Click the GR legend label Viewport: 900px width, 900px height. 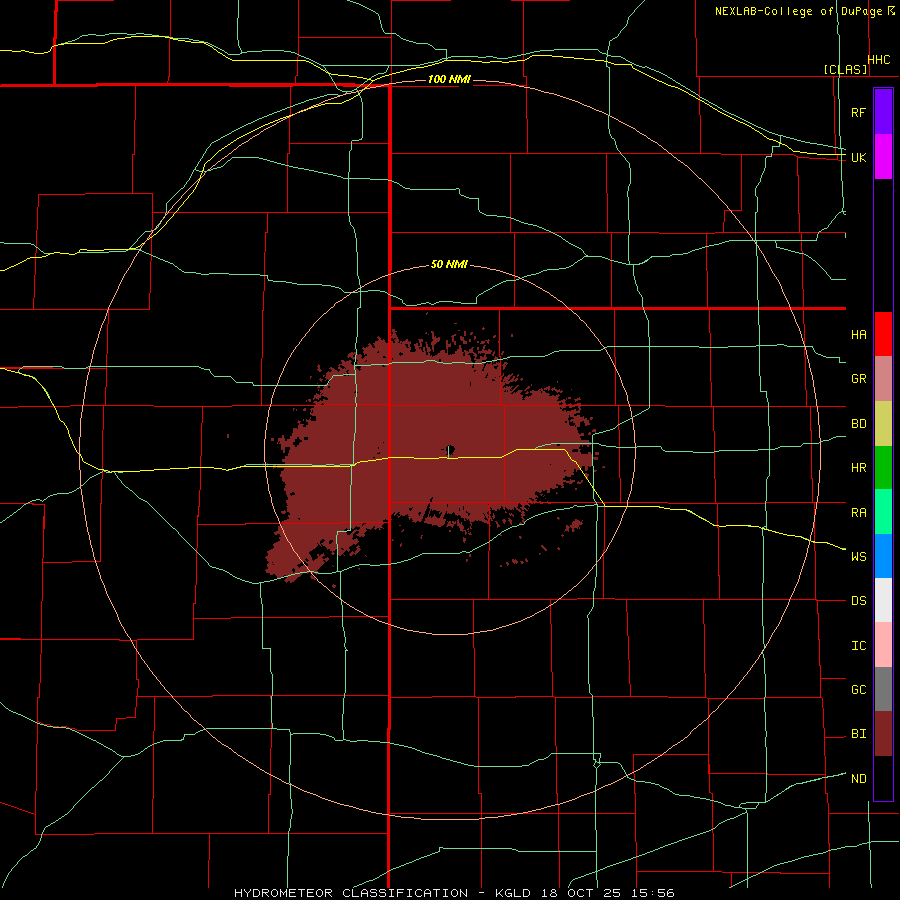click(x=858, y=379)
